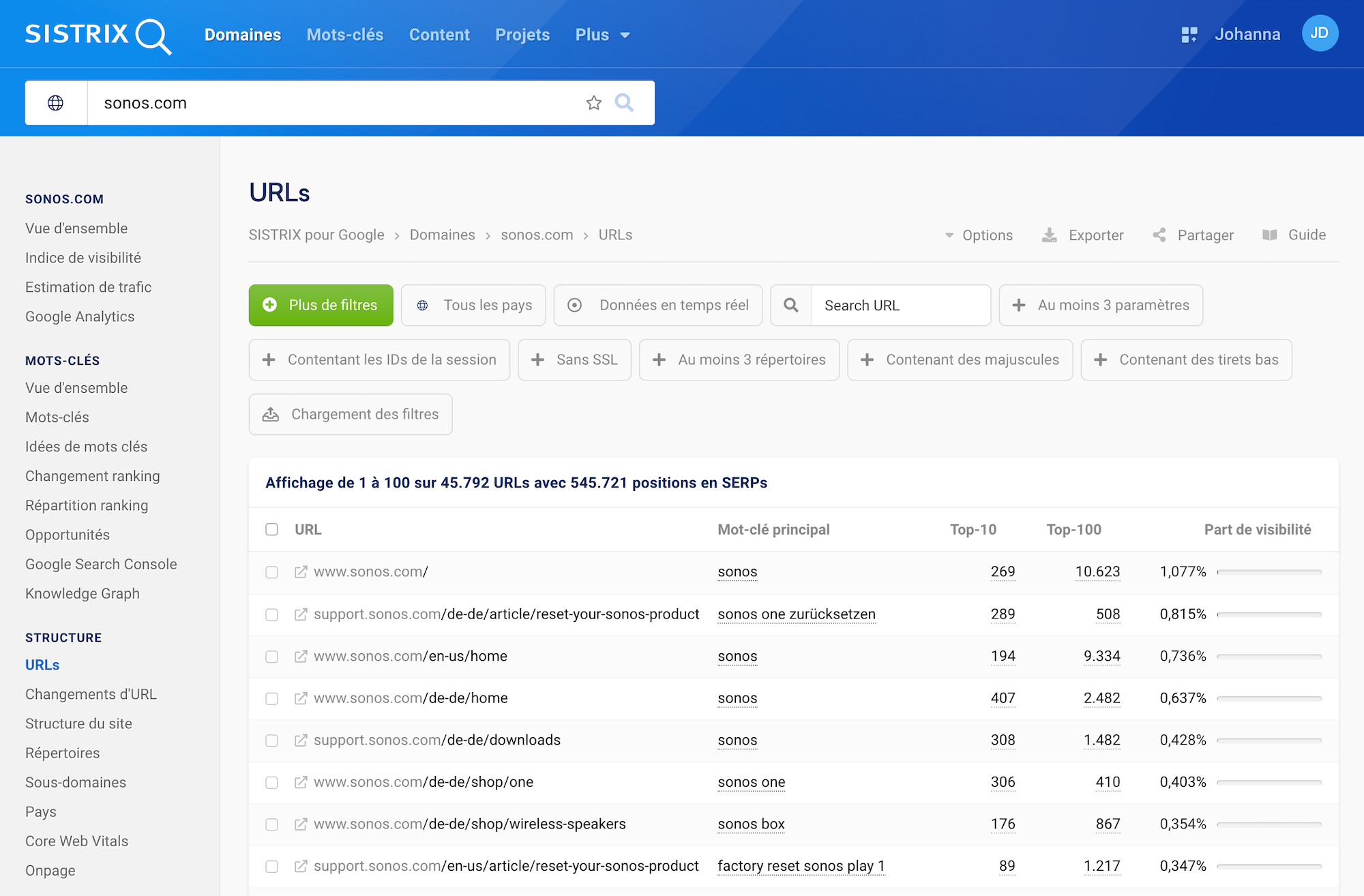Screen dimensions: 1364x896
Task: Open the Guide book icon
Action: [x=1269, y=235]
